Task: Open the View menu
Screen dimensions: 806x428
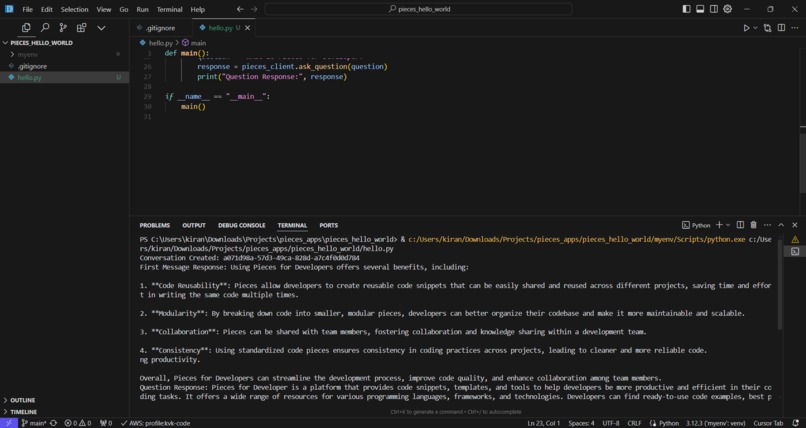Action: coord(104,9)
